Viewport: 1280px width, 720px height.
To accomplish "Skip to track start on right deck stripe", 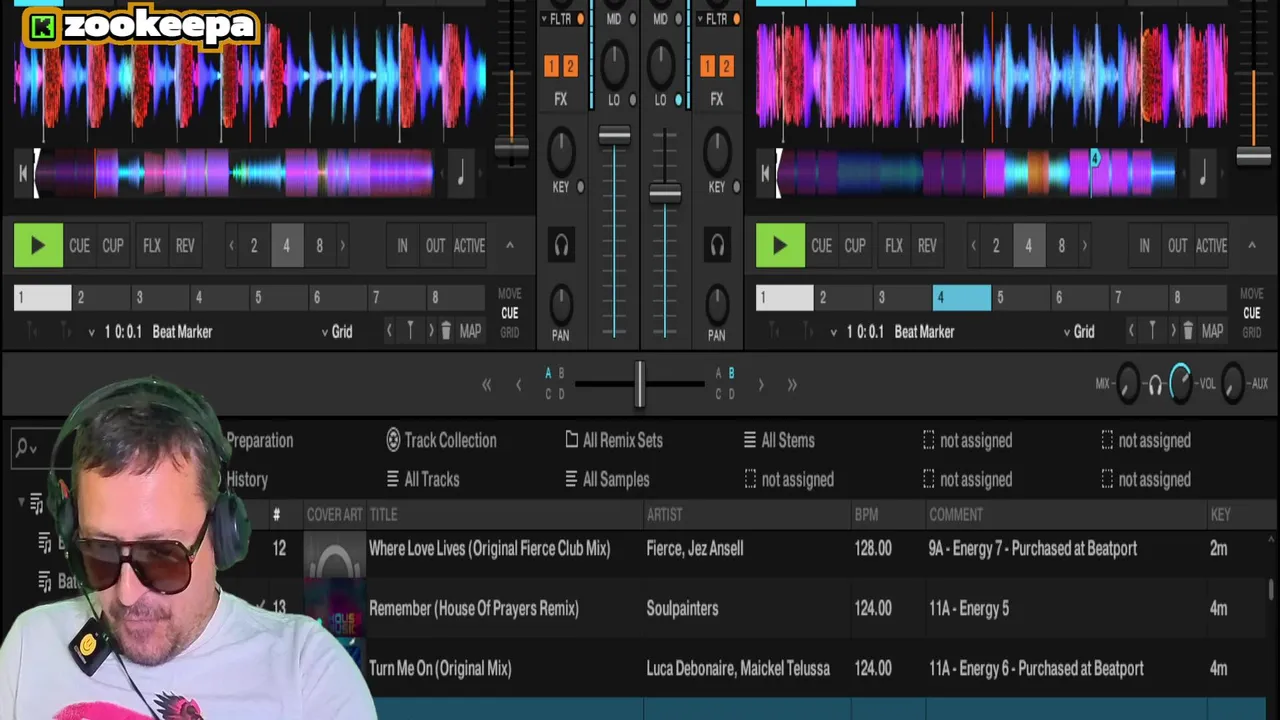I will (765, 173).
